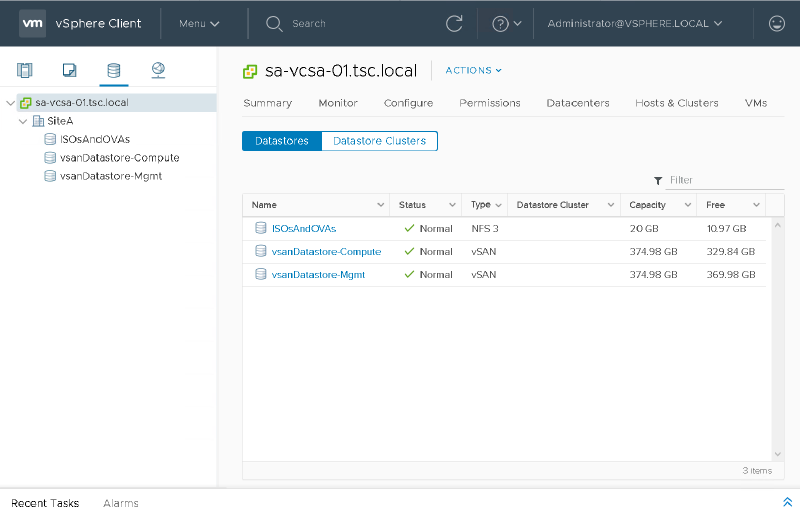
Task: Expand the Recent Tasks panel arrows
Action: (x=787, y=502)
